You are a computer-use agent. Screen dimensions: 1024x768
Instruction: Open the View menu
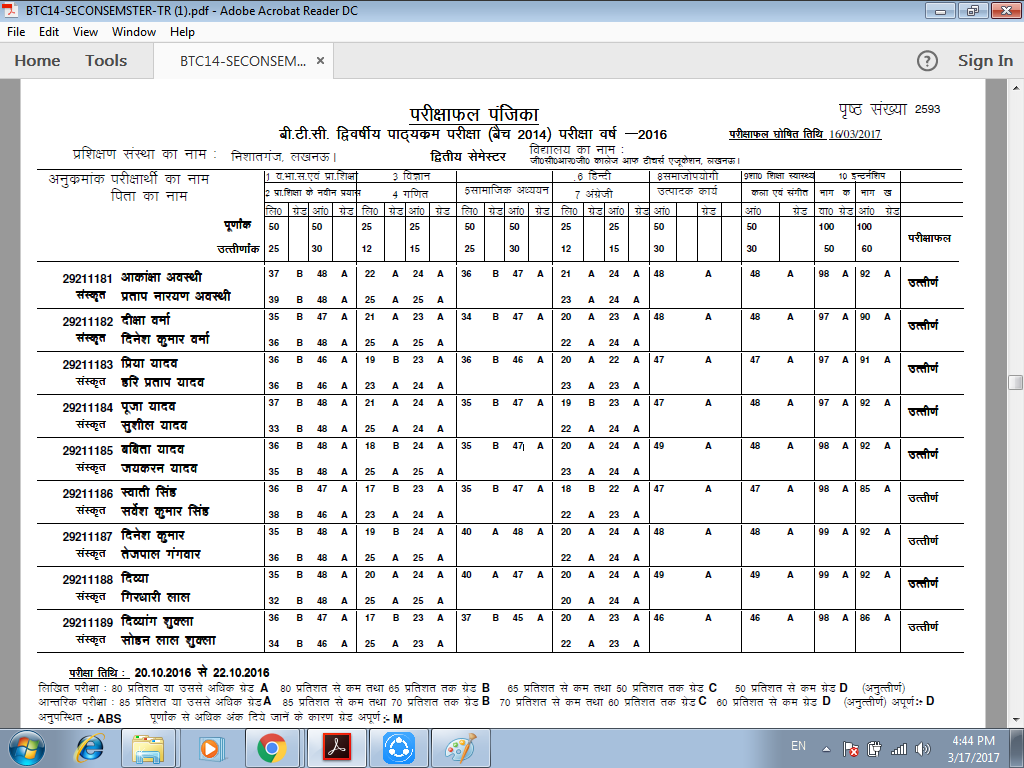85,31
